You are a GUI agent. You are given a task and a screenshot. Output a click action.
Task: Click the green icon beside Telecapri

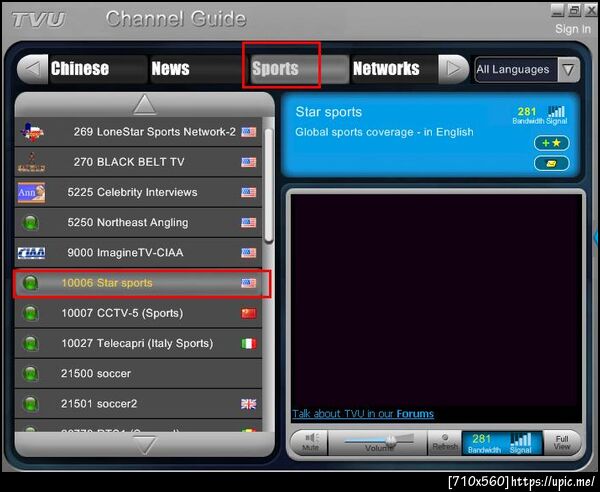pos(31,344)
